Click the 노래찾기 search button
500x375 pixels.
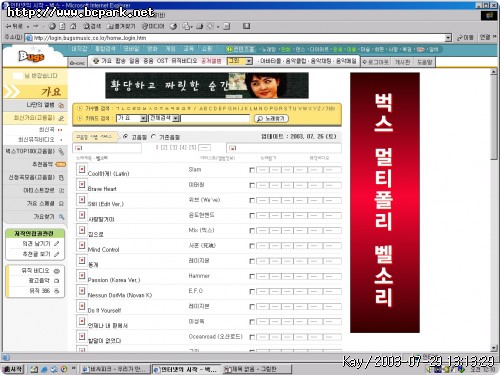pyautogui.click(x=271, y=119)
